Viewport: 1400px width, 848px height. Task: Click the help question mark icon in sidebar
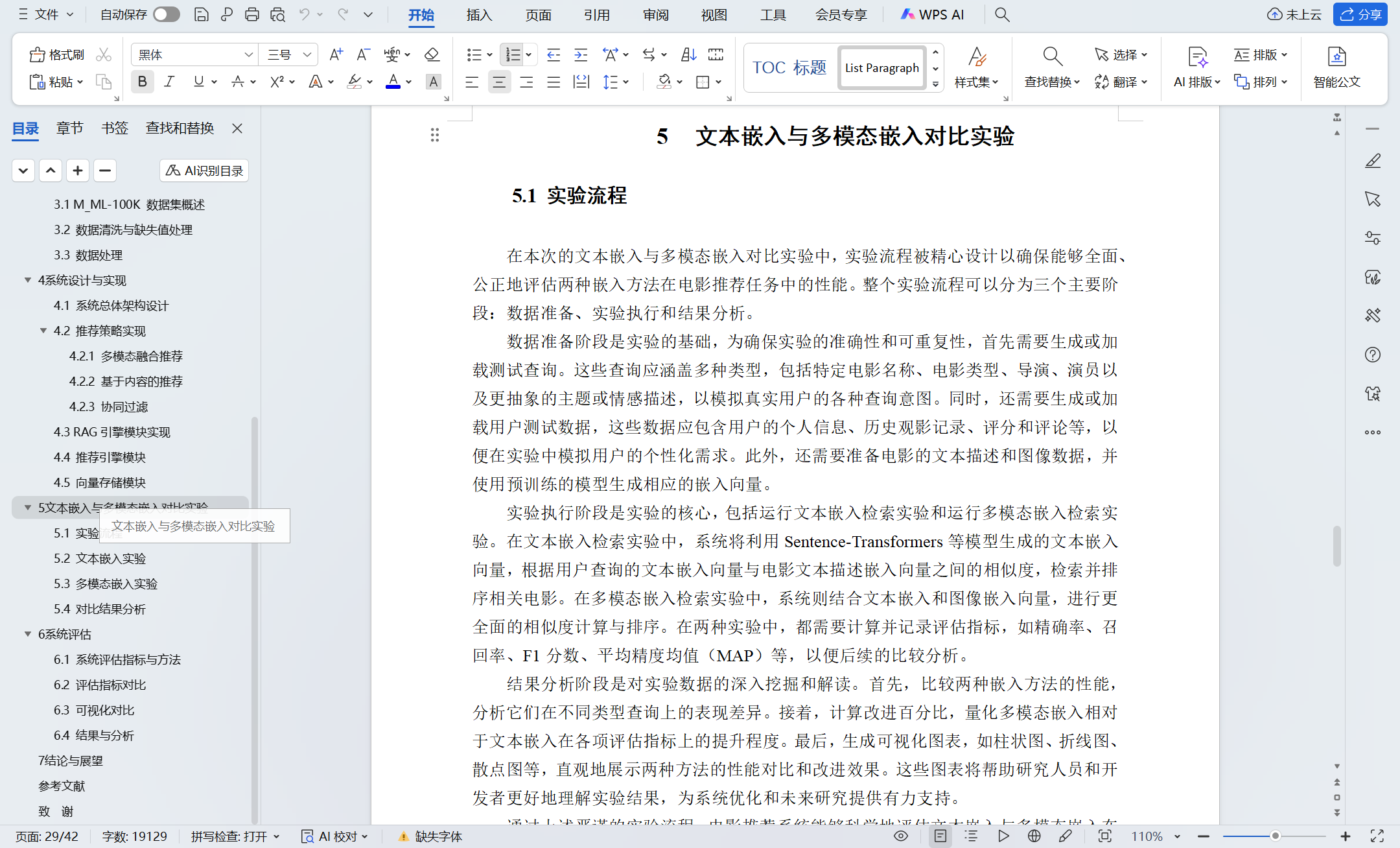[1373, 355]
